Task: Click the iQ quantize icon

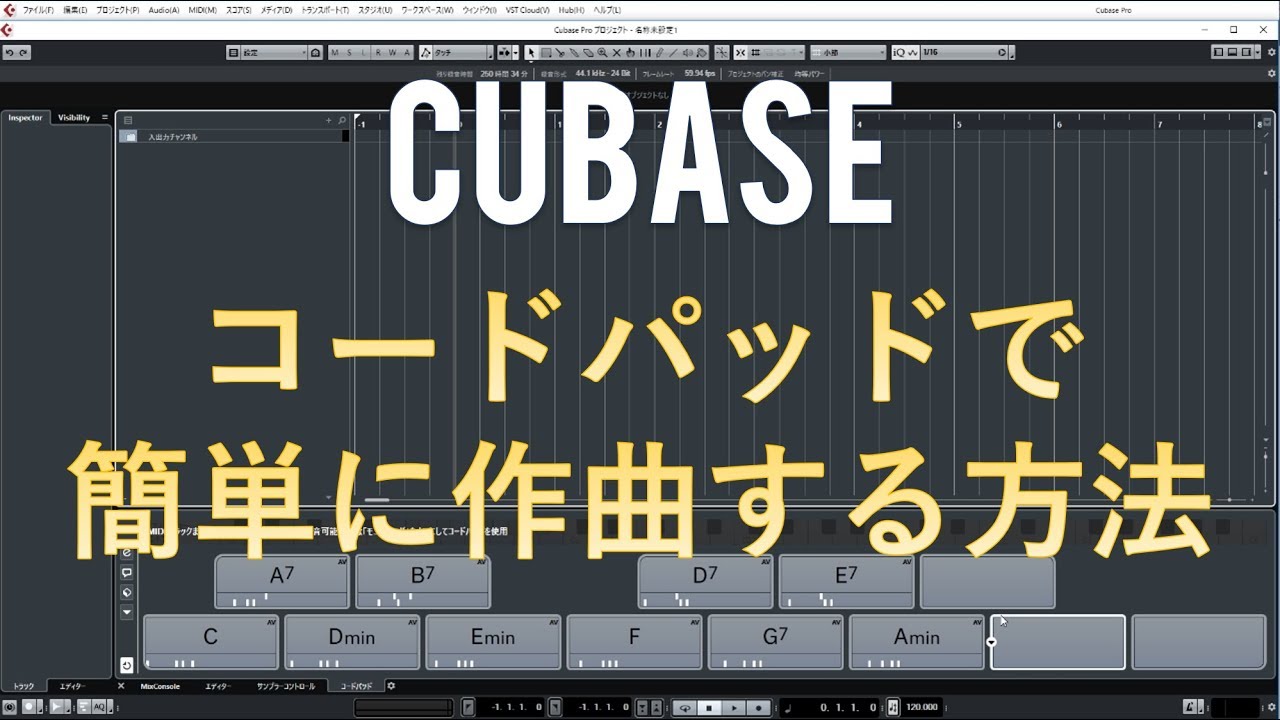Action: point(898,52)
